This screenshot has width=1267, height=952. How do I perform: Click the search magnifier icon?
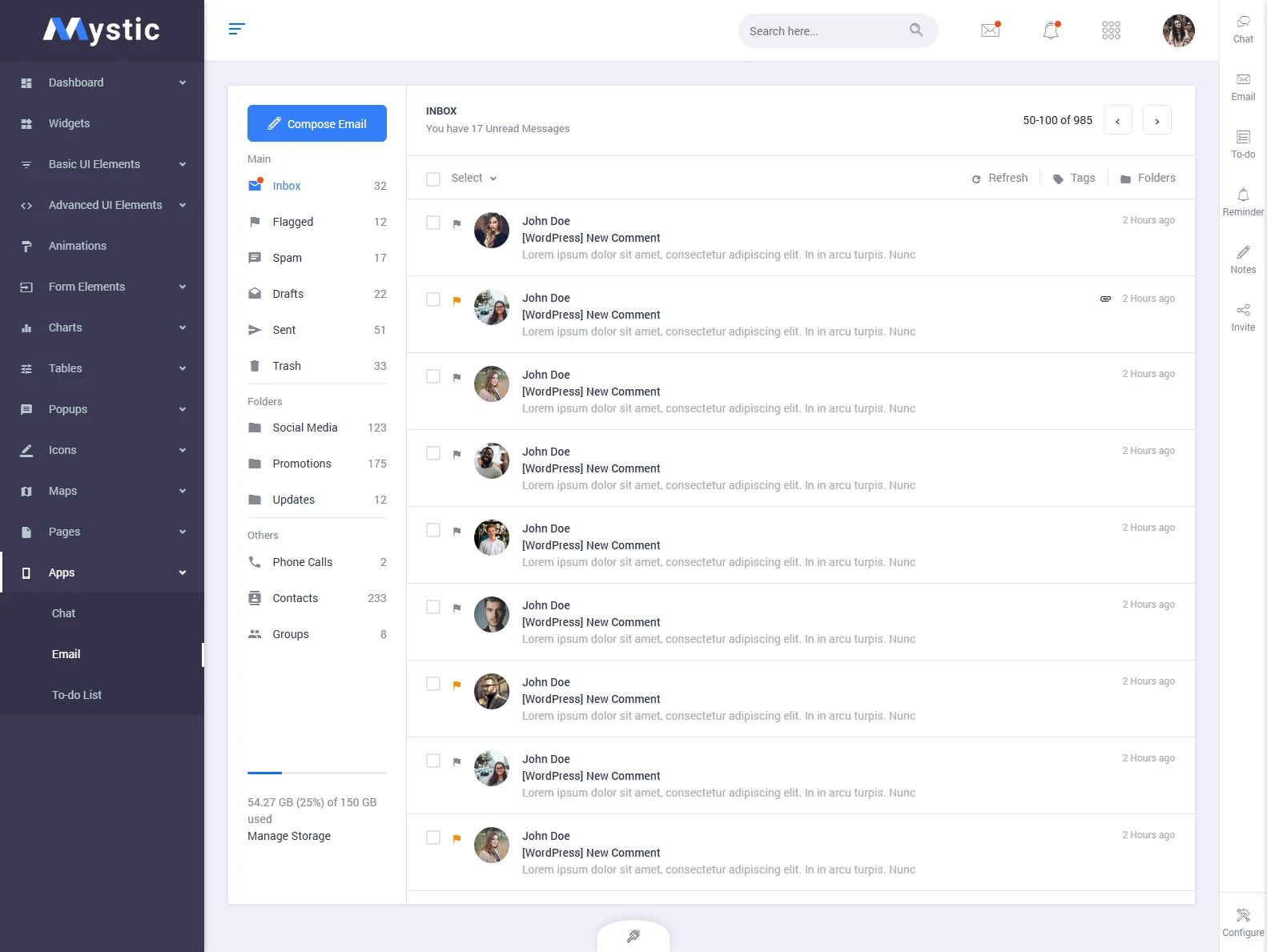click(916, 30)
